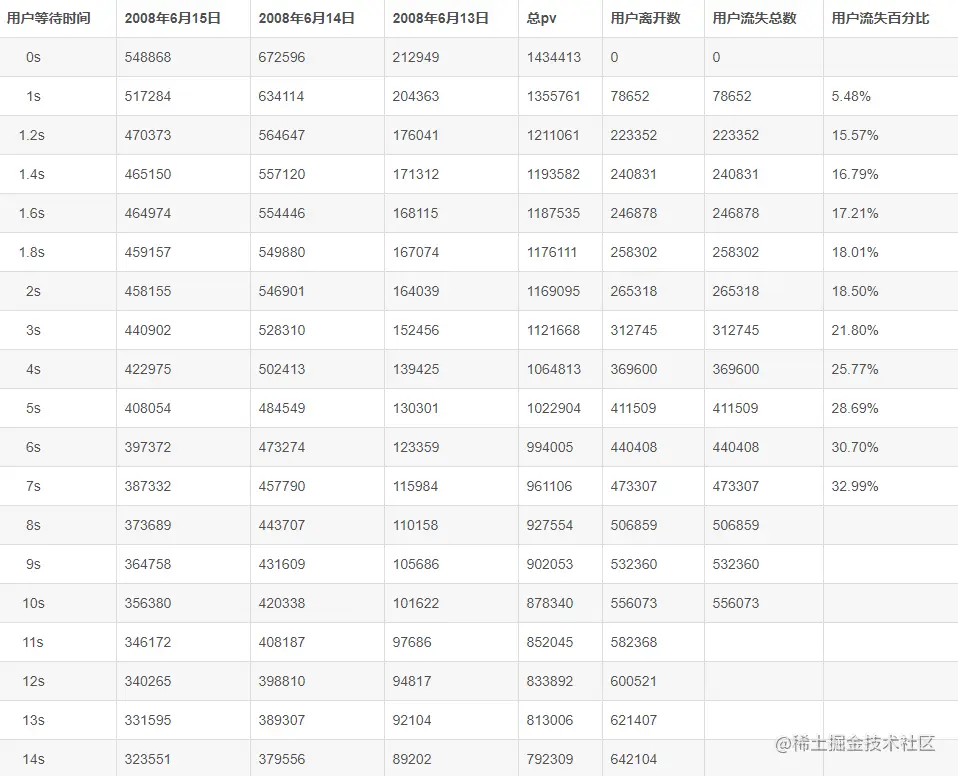Select the 2008年6月13日 column header
Screen dimensions: 958x776
point(440,19)
